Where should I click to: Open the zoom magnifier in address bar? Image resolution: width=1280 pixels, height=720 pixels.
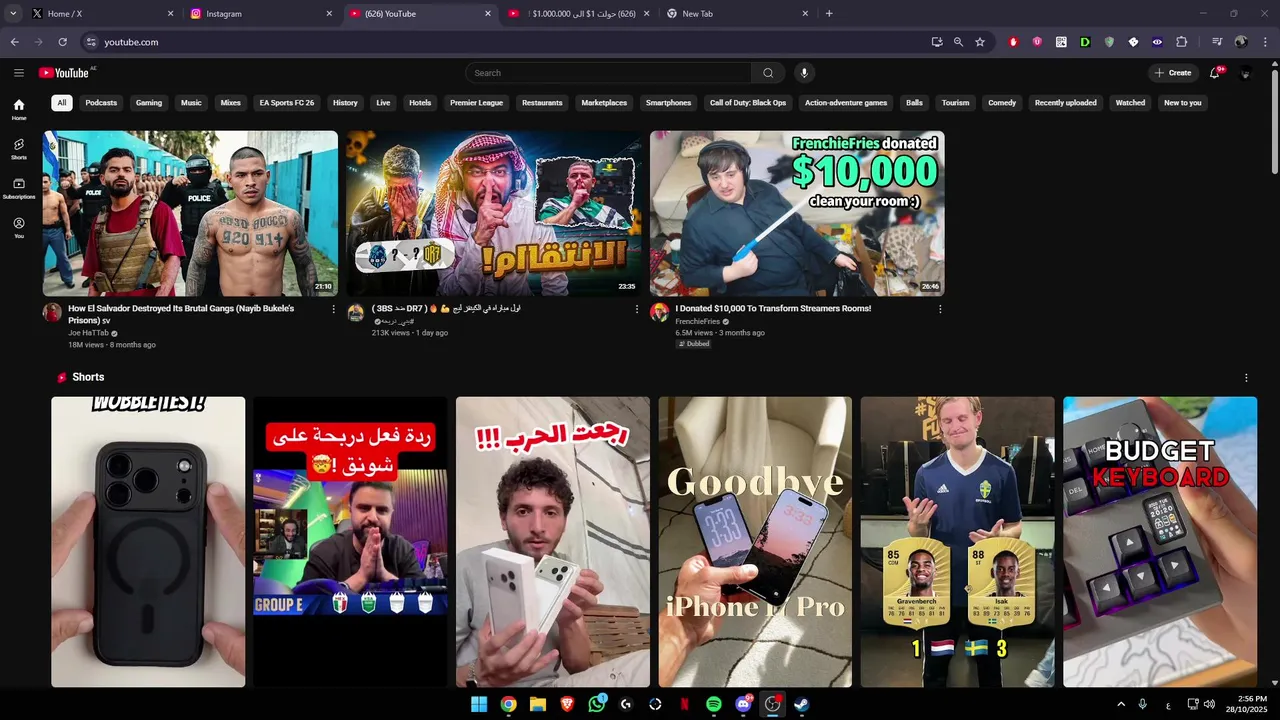pos(958,42)
